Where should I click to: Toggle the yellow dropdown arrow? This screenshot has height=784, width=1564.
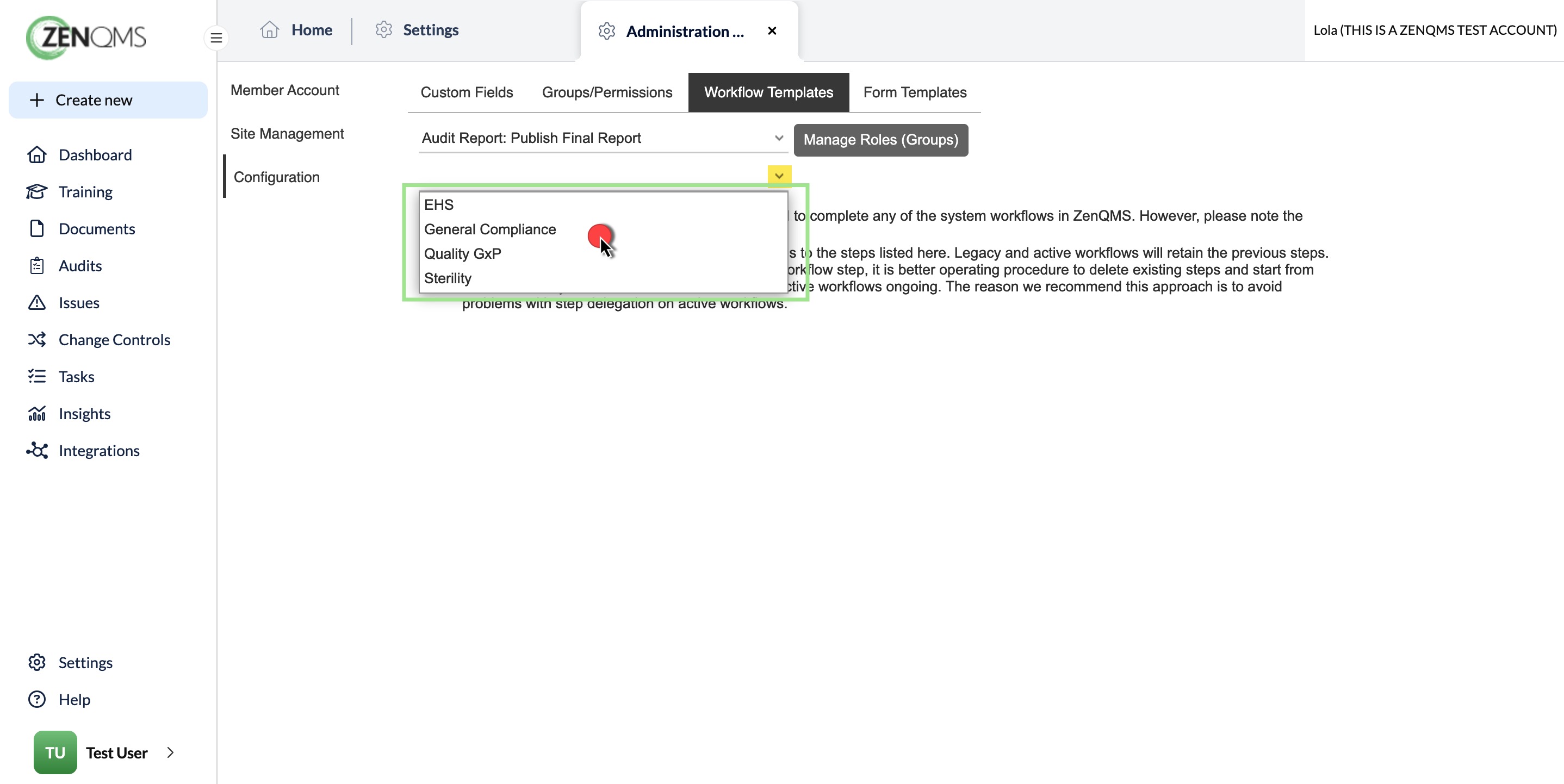pyautogui.click(x=780, y=176)
